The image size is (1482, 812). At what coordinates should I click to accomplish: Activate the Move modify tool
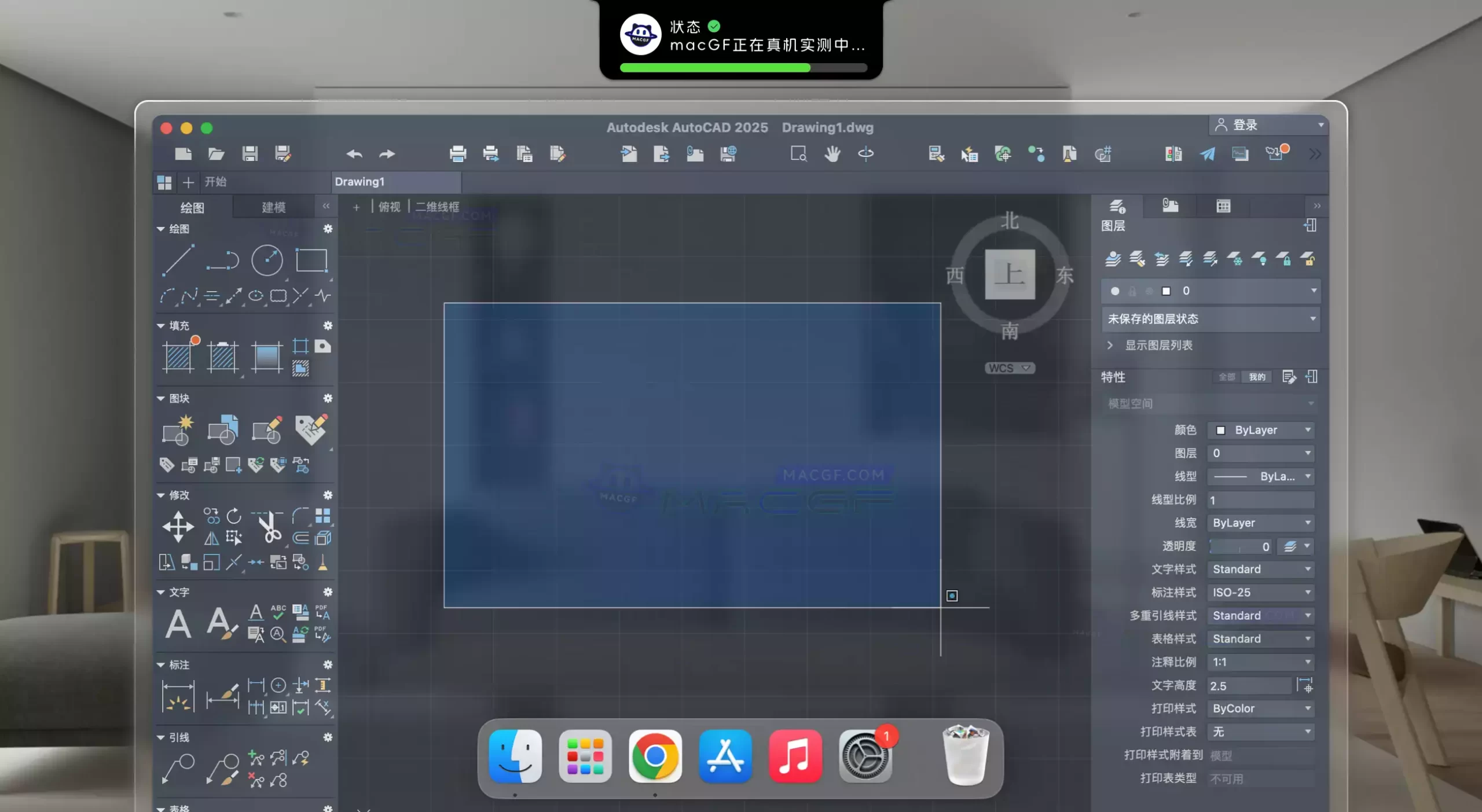tap(177, 527)
